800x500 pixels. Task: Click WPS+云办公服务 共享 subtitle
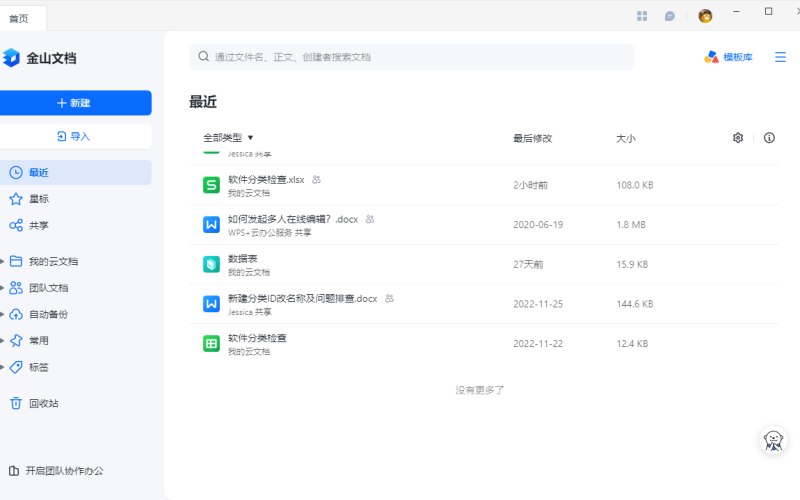tap(269, 233)
